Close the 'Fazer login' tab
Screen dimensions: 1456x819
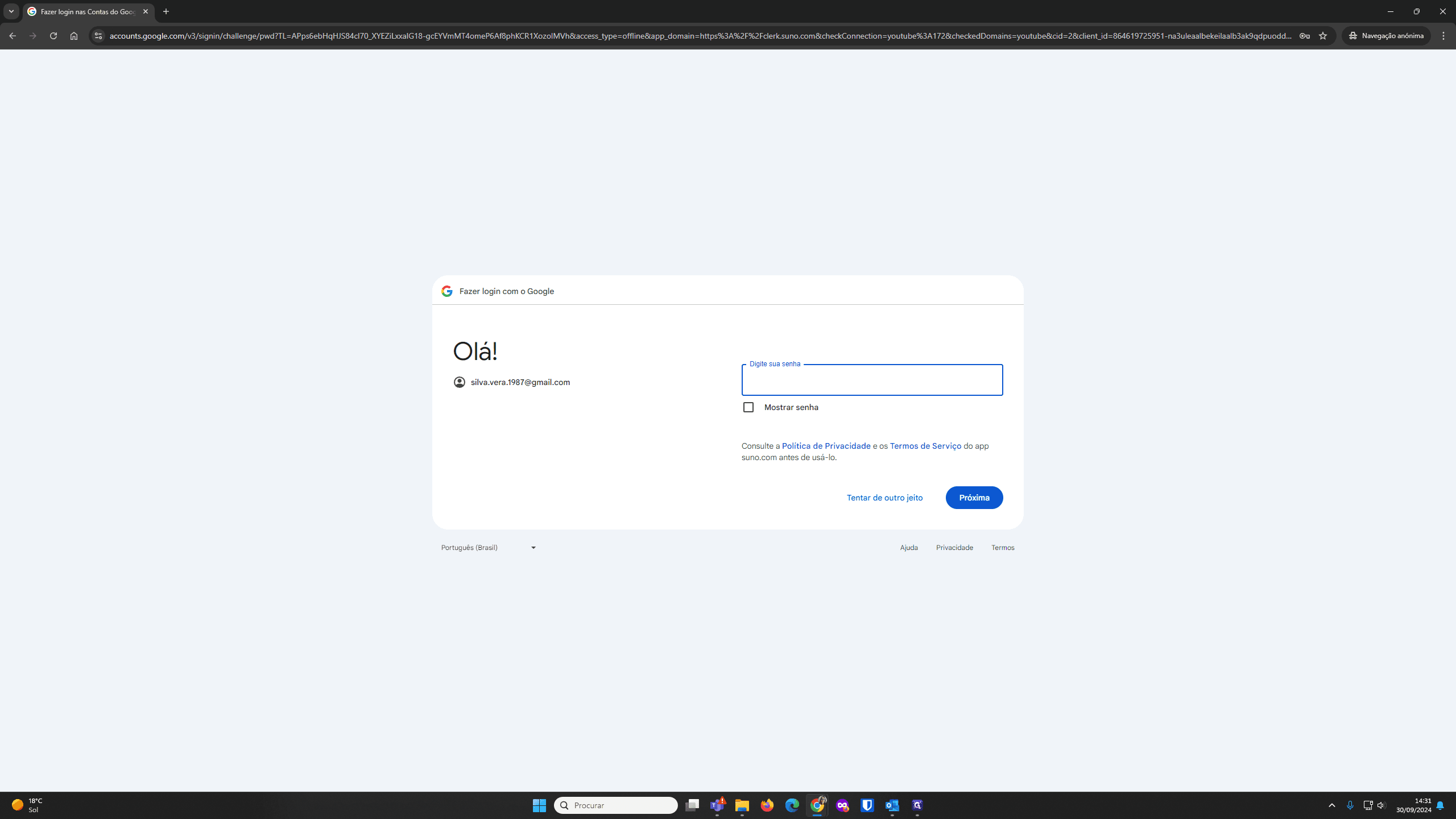146,11
